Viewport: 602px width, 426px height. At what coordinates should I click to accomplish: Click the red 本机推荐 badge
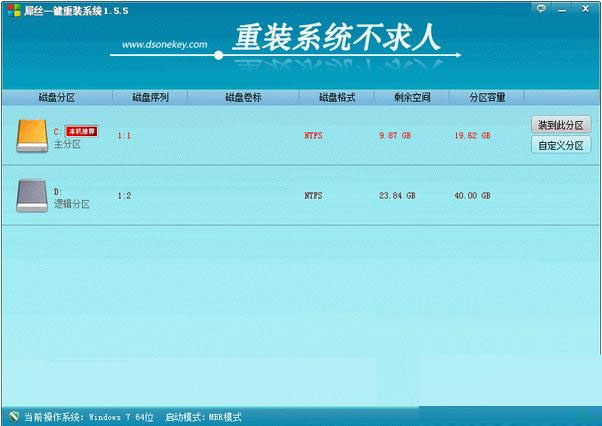pyautogui.click(x=82, y=131)
